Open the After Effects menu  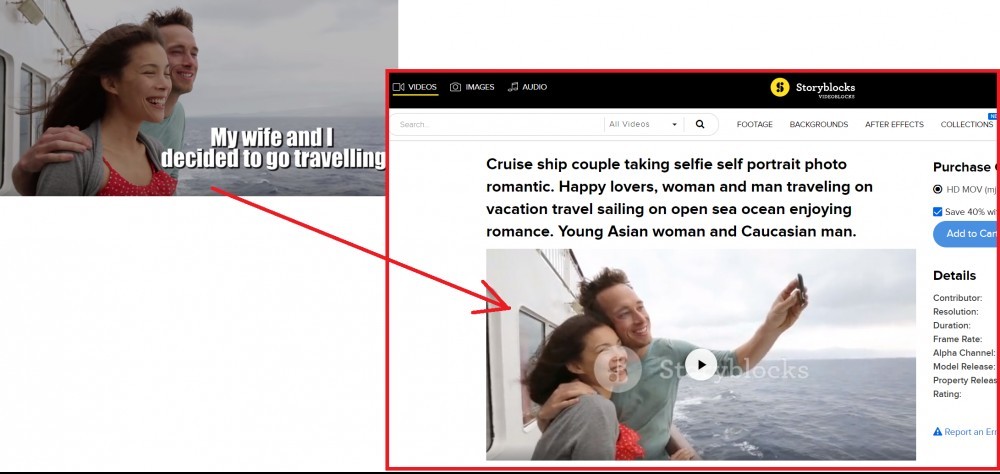point(894,124)
